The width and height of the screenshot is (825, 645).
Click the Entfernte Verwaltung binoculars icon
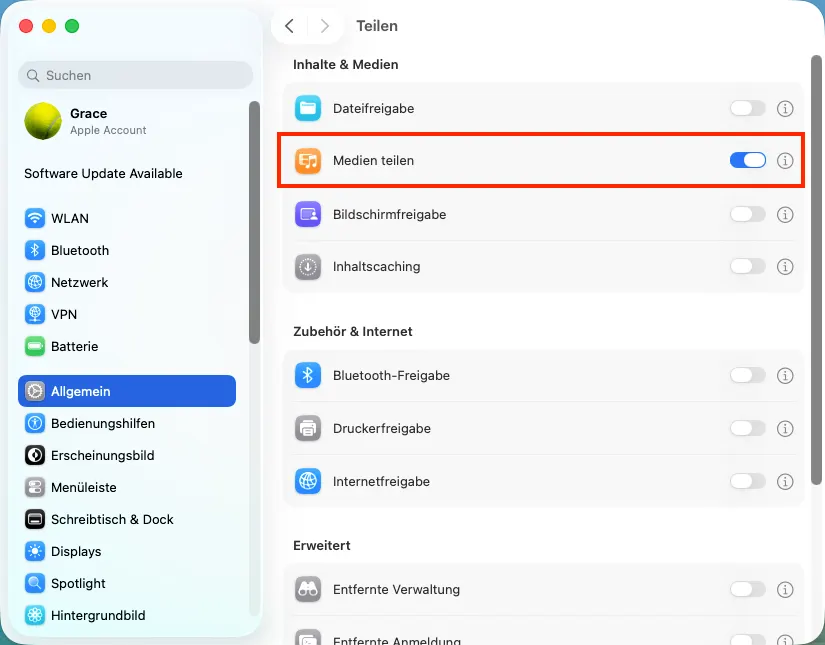pos(308,589)
